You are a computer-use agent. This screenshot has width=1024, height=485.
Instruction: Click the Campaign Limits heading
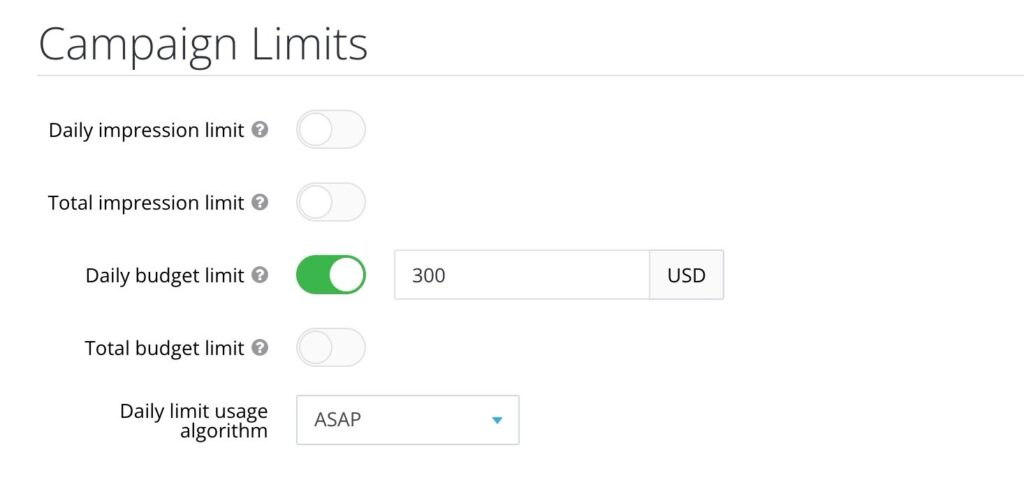[203, 44]
